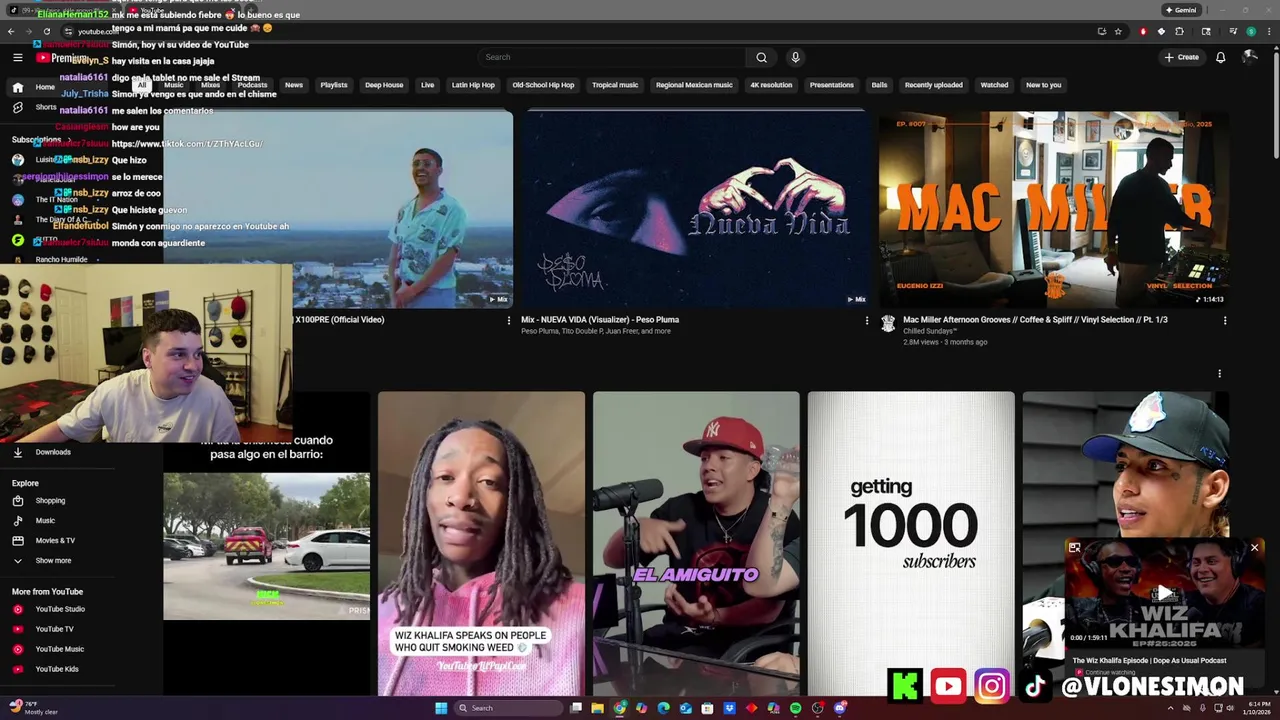Open the YouTube hamburger guide menu
Image resolution: width=1280 pixels, height=720 pixels.
pyautogui.click(x=17, y=57)
